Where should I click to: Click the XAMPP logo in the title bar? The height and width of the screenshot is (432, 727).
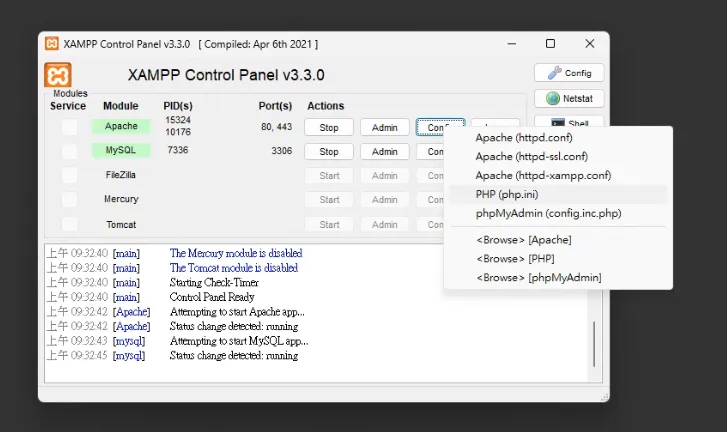(x=51, y=44)
